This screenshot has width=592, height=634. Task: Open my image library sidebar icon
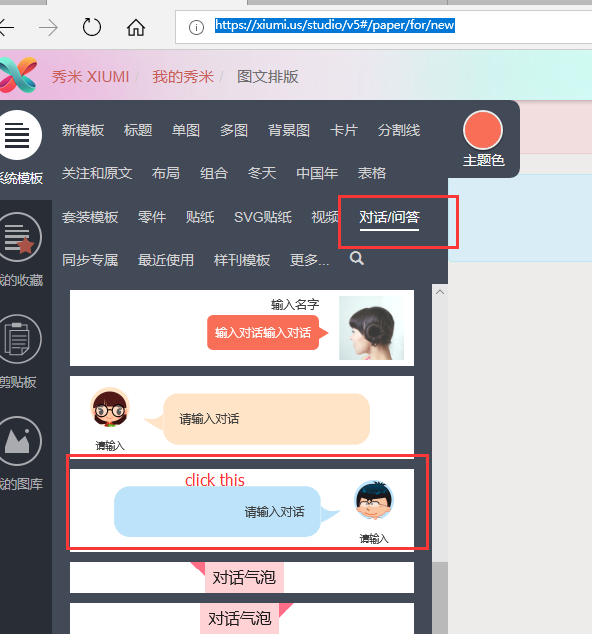19,441
